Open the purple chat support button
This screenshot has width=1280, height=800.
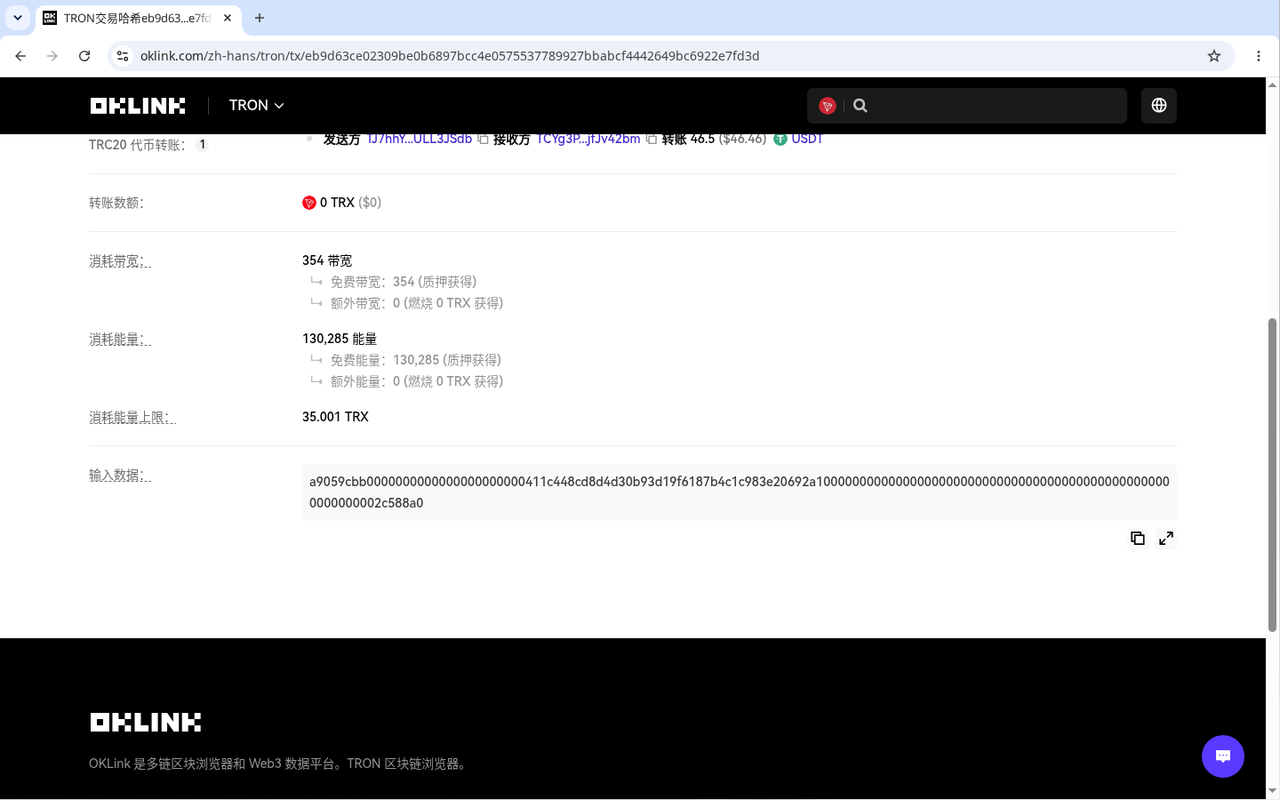click(1222, 756)
